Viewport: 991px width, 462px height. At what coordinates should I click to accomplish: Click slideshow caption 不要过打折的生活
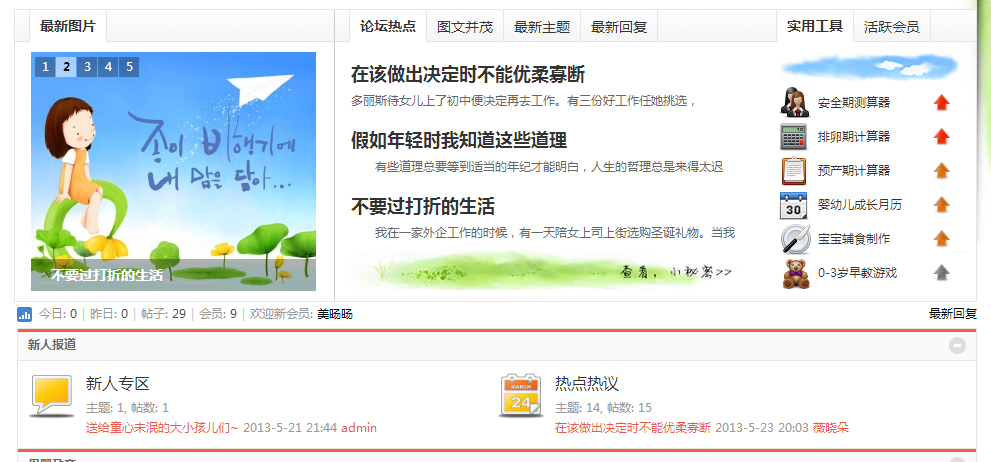point(107,276)
